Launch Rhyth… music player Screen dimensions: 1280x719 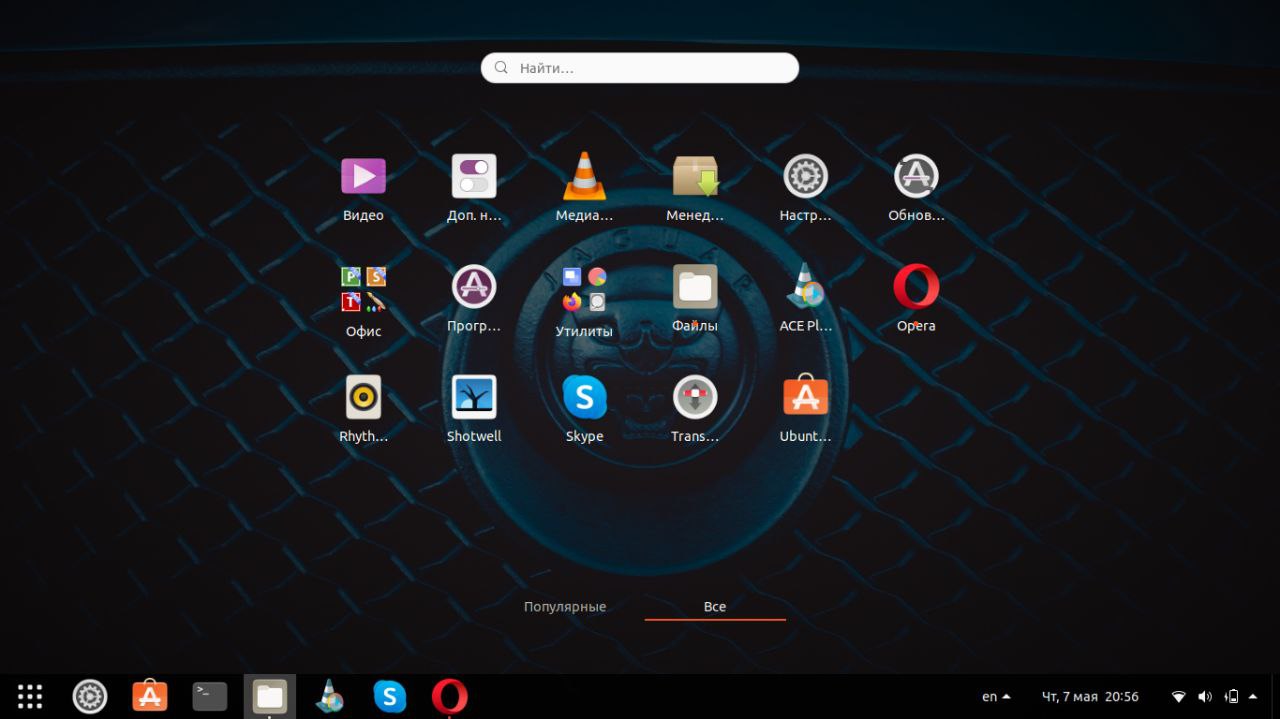tap(363, 398)
